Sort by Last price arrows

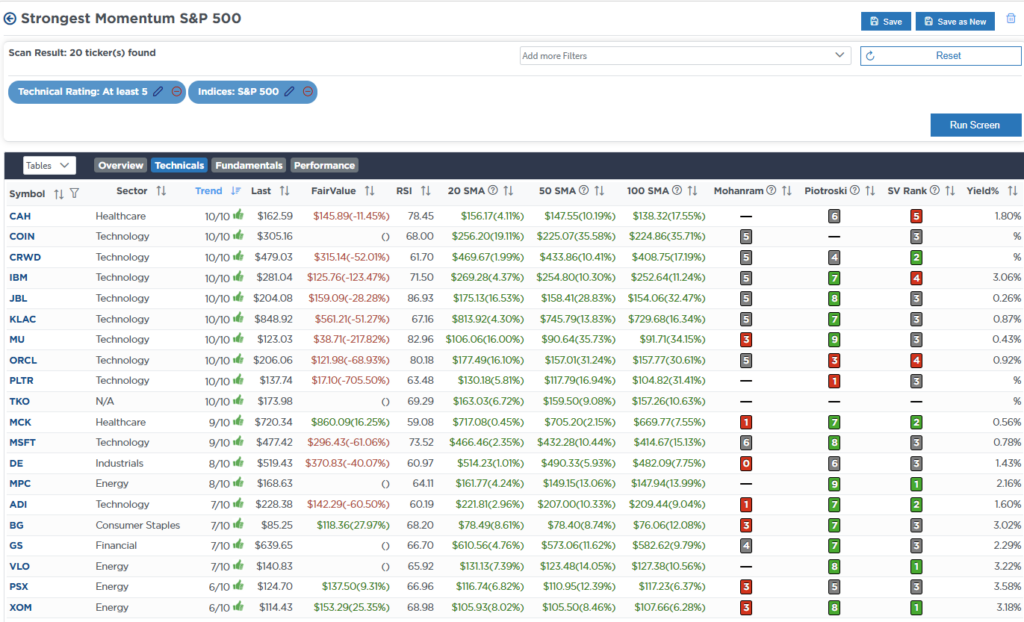tap(284, 191)
